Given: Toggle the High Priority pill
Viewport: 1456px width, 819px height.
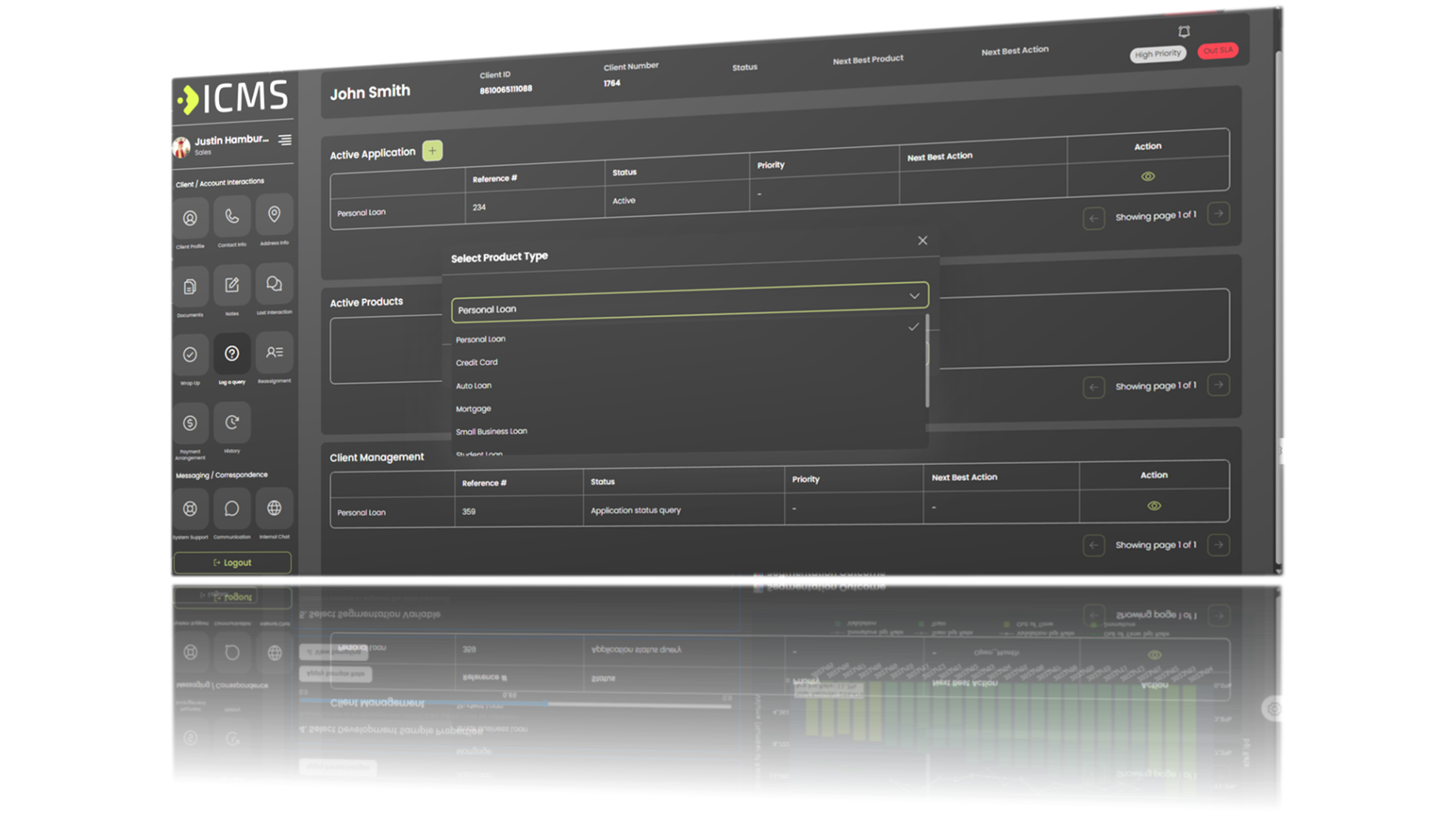Looking at the screenshot, I should pyautogui.click(x=1157, y=54).
